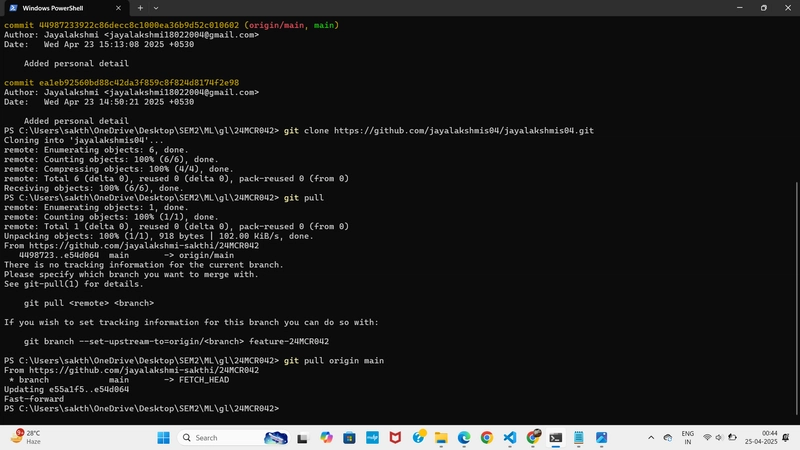Viewport: 800px width, 450px height.
Task: Switch the ENG IN input language
Action: pos(688,438)
